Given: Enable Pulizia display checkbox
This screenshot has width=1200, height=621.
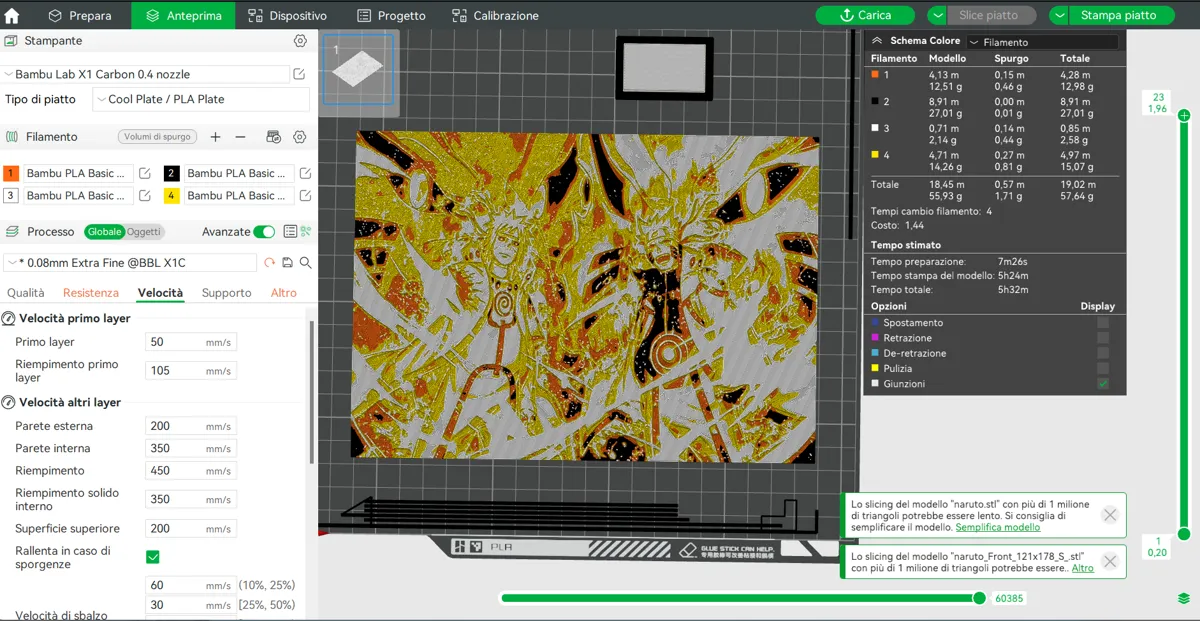Looking at the screenshot, I should click(x=1103, y=369).
